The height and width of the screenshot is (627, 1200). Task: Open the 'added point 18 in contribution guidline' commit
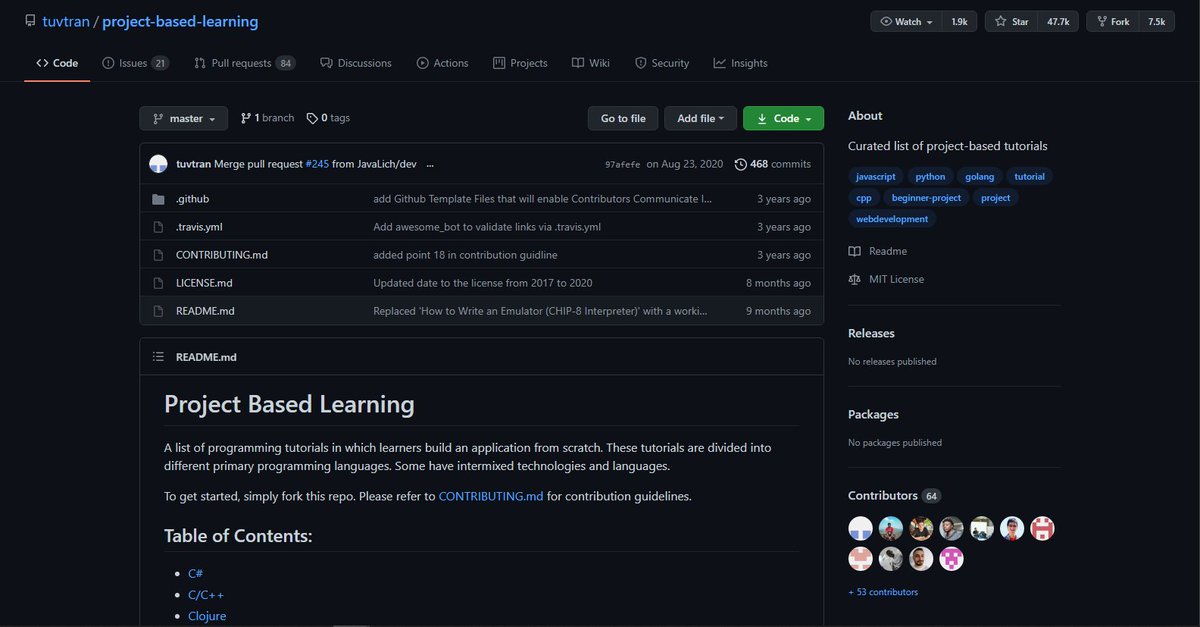coord(465,255)
